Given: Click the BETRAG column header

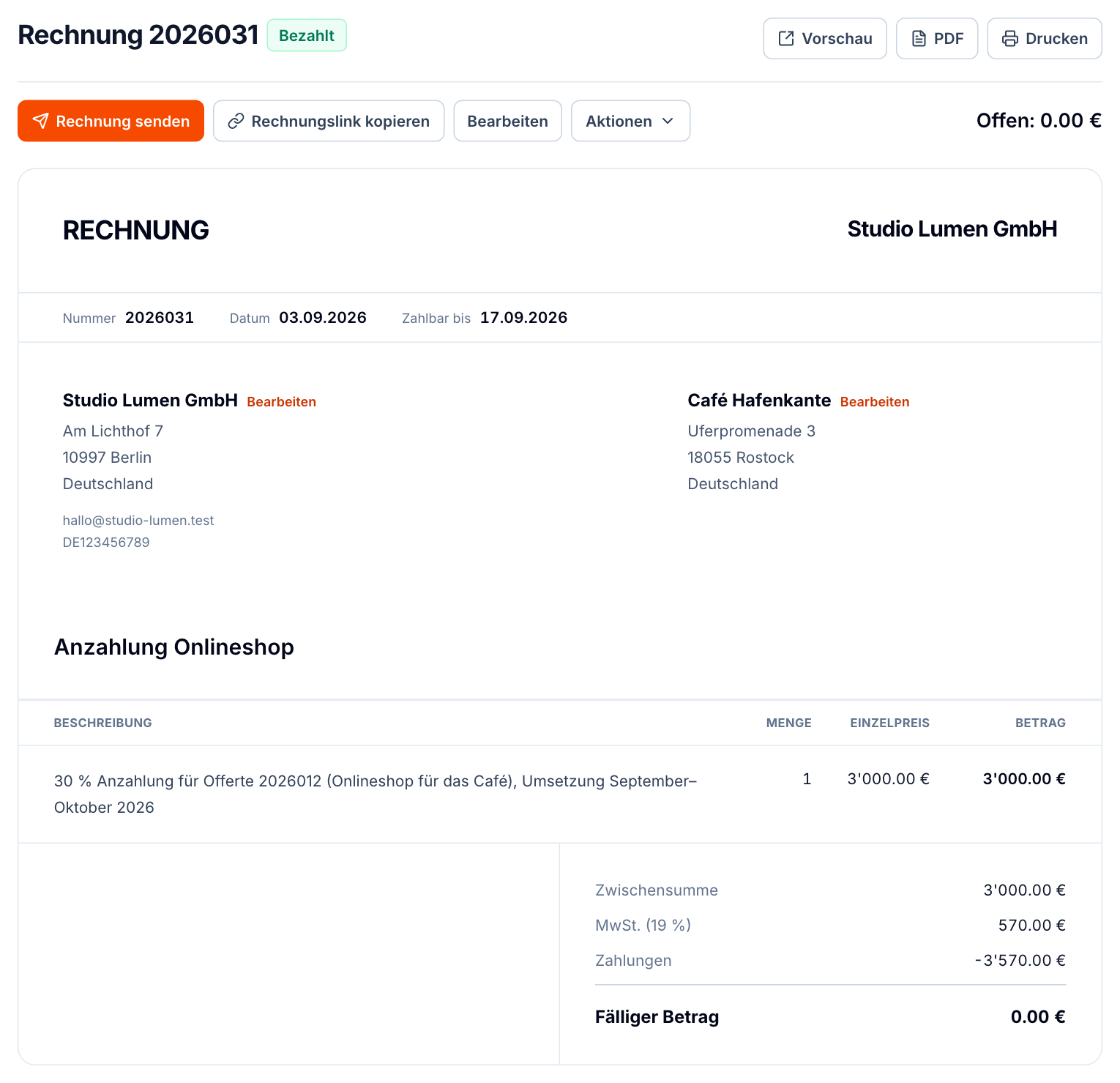Looking at the screenshot, I should pos(1040,723).
